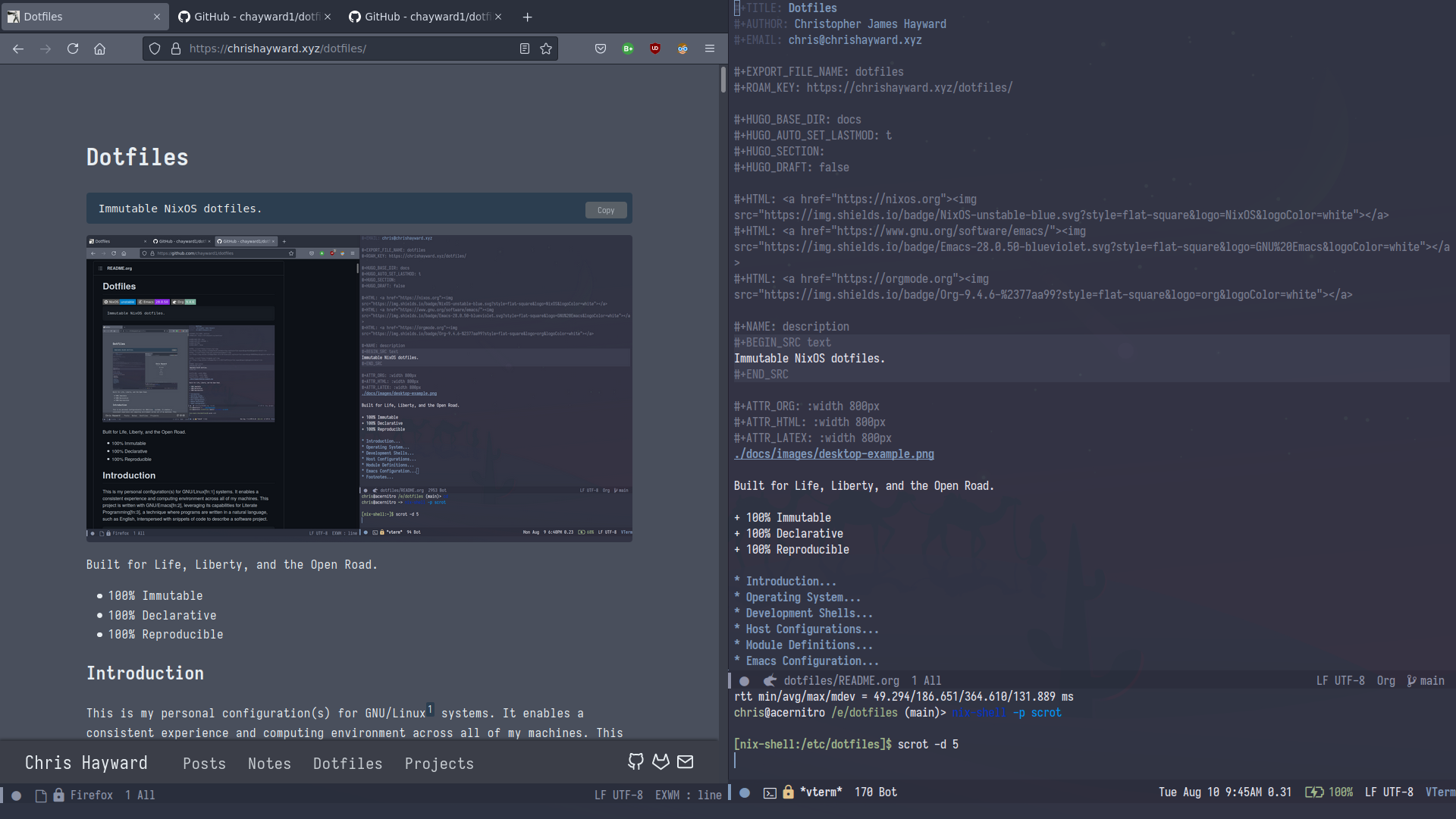Viewport: 1456px width, 819px height.
Task: Click the ./docs/images/desktop-example.png link
Action: pyautogui.click(x=833, y=454)
